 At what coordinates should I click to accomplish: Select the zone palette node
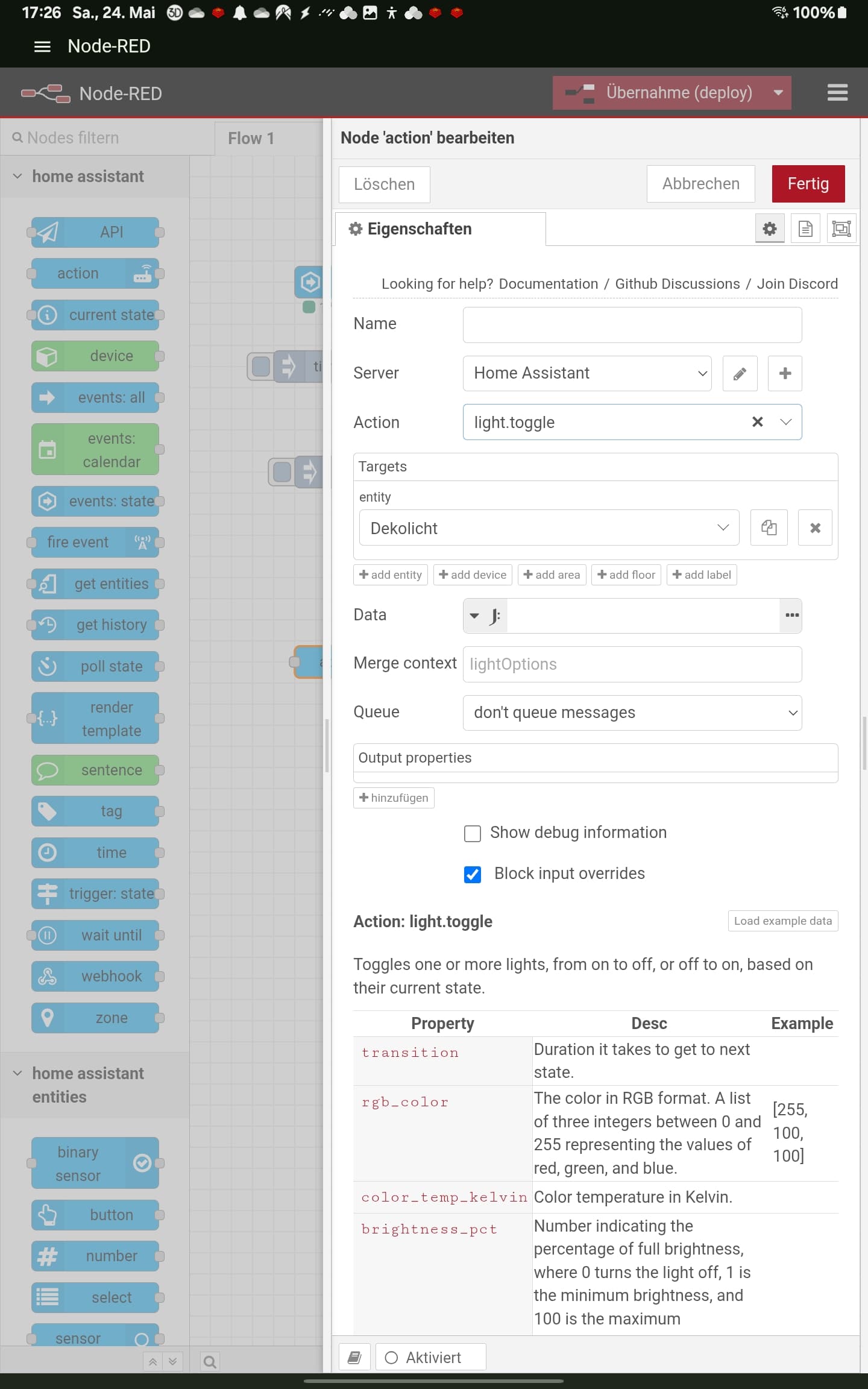coord(95,1018)
